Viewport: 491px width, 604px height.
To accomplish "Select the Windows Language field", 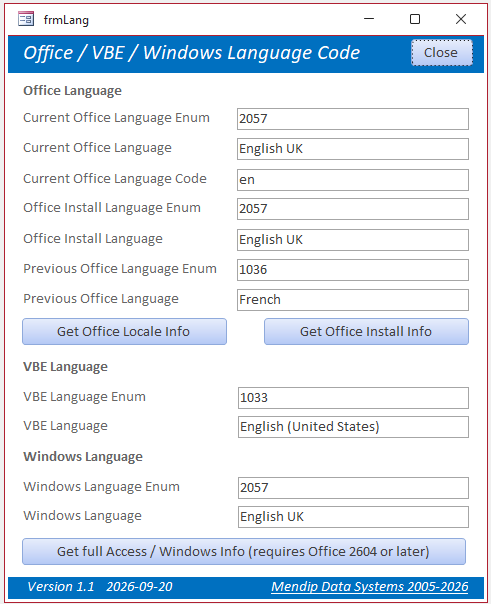I will tap(353, 517).
